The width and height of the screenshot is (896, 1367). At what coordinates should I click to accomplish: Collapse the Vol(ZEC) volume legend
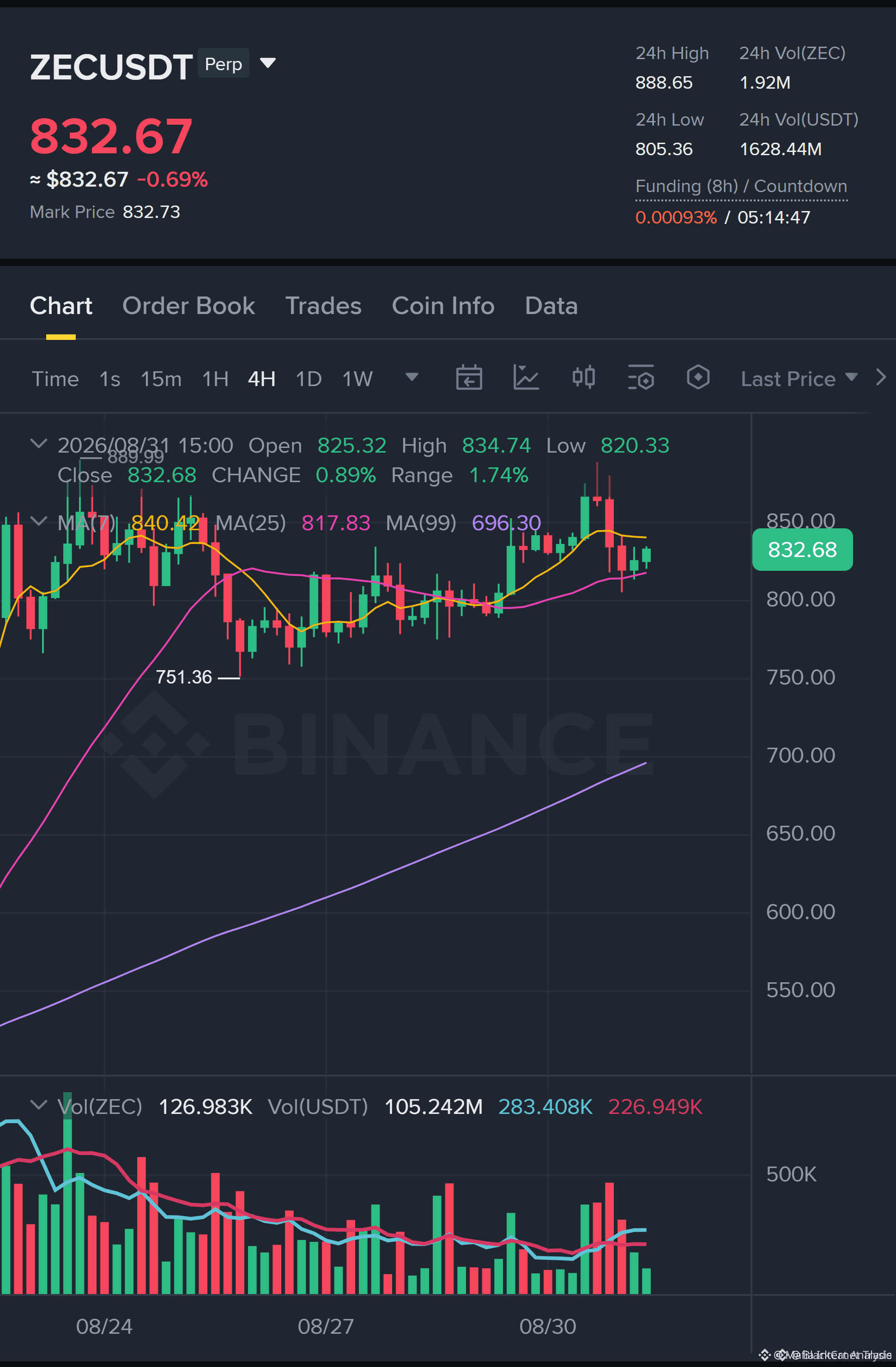pos(38,1105)
